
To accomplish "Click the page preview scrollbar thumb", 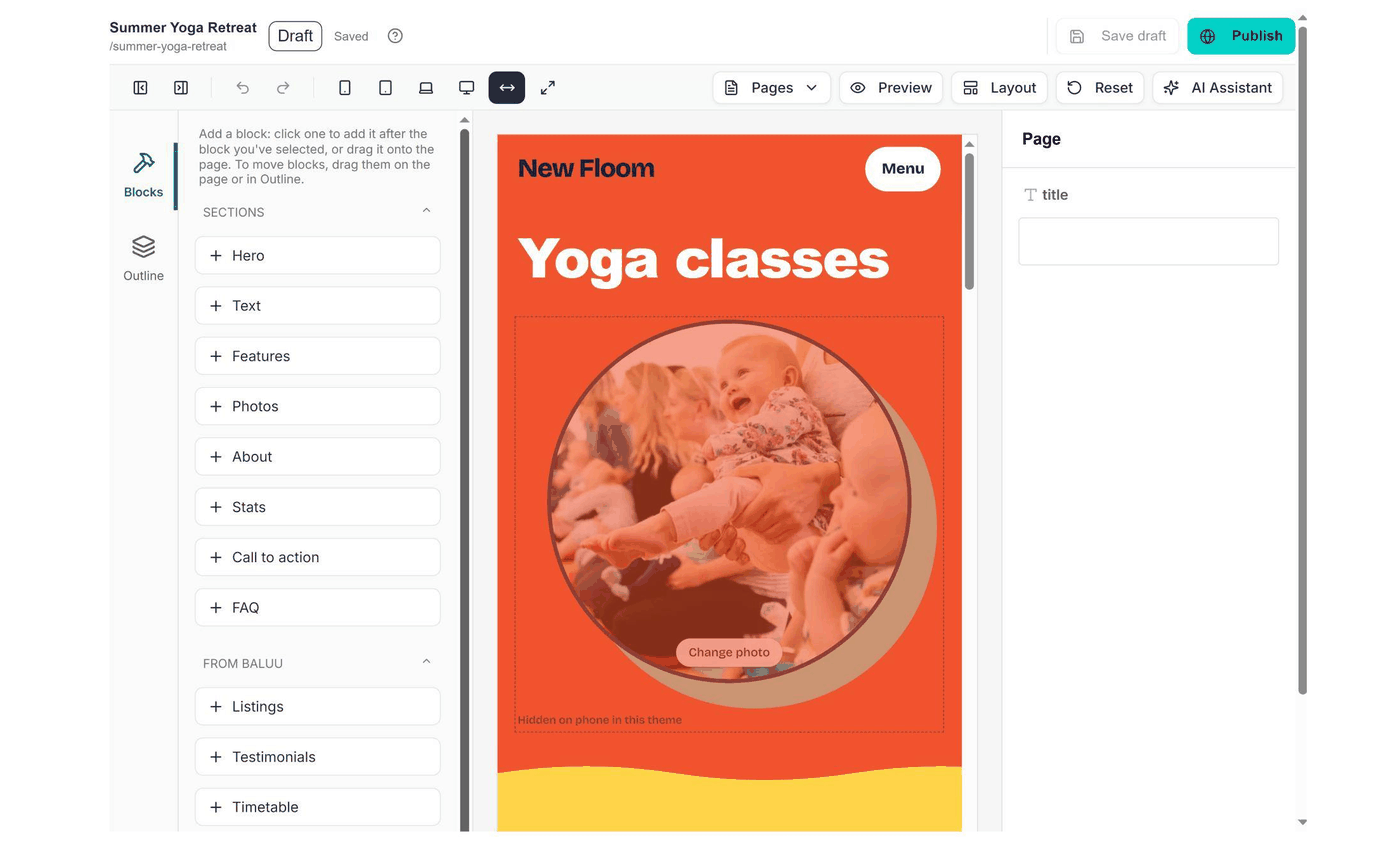I will point(969,221).
